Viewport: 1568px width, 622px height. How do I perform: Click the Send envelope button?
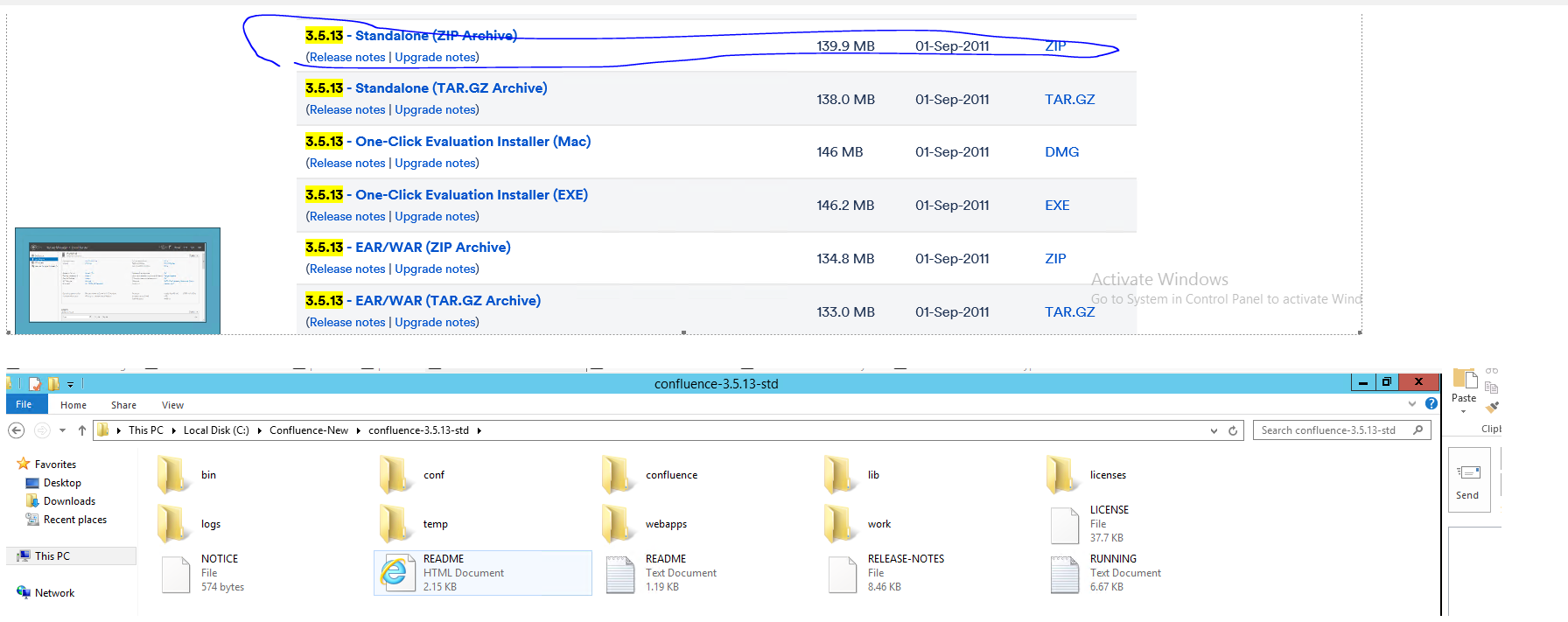[x=1468, y=479]
